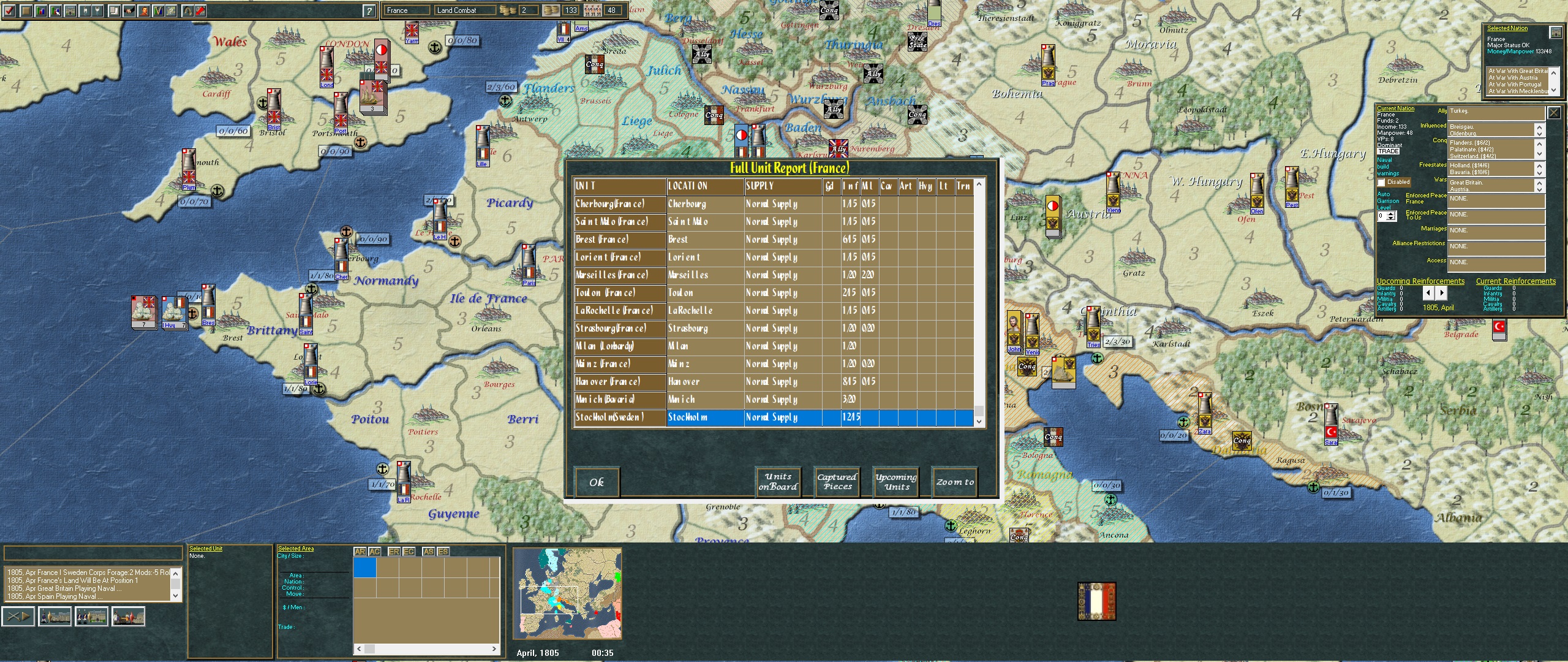1568x662 pixels.
Task: Toggle the EC filter button
Action: (409, 552)
